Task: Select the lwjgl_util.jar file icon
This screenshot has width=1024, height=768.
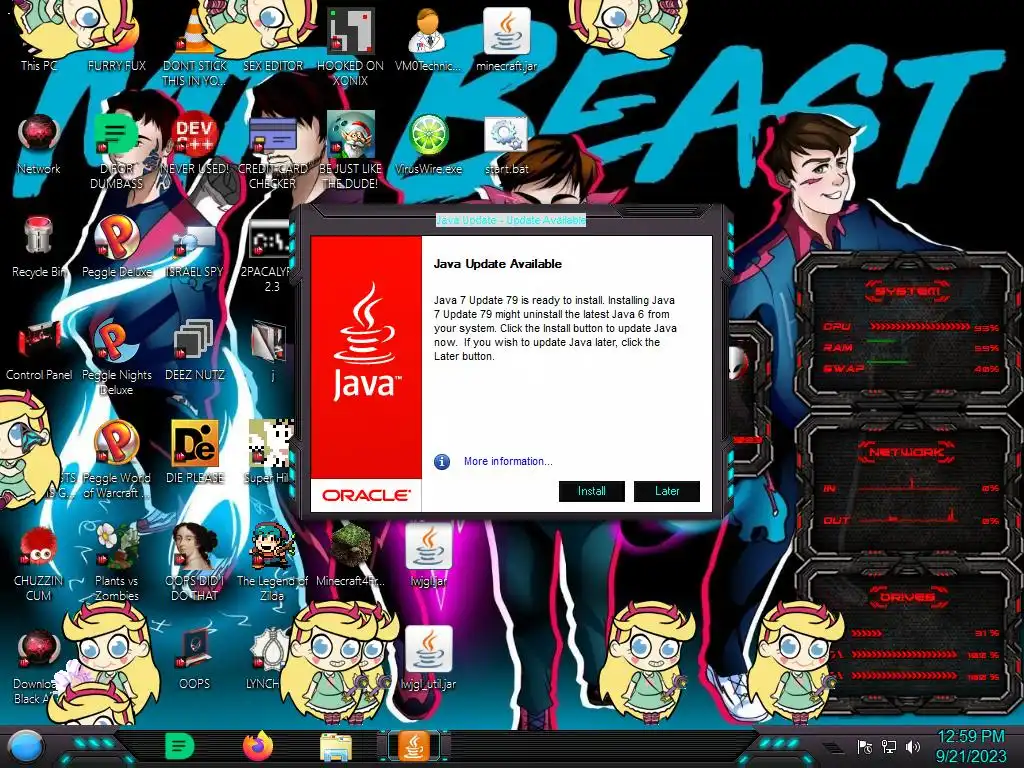Action: click(428, 660)
